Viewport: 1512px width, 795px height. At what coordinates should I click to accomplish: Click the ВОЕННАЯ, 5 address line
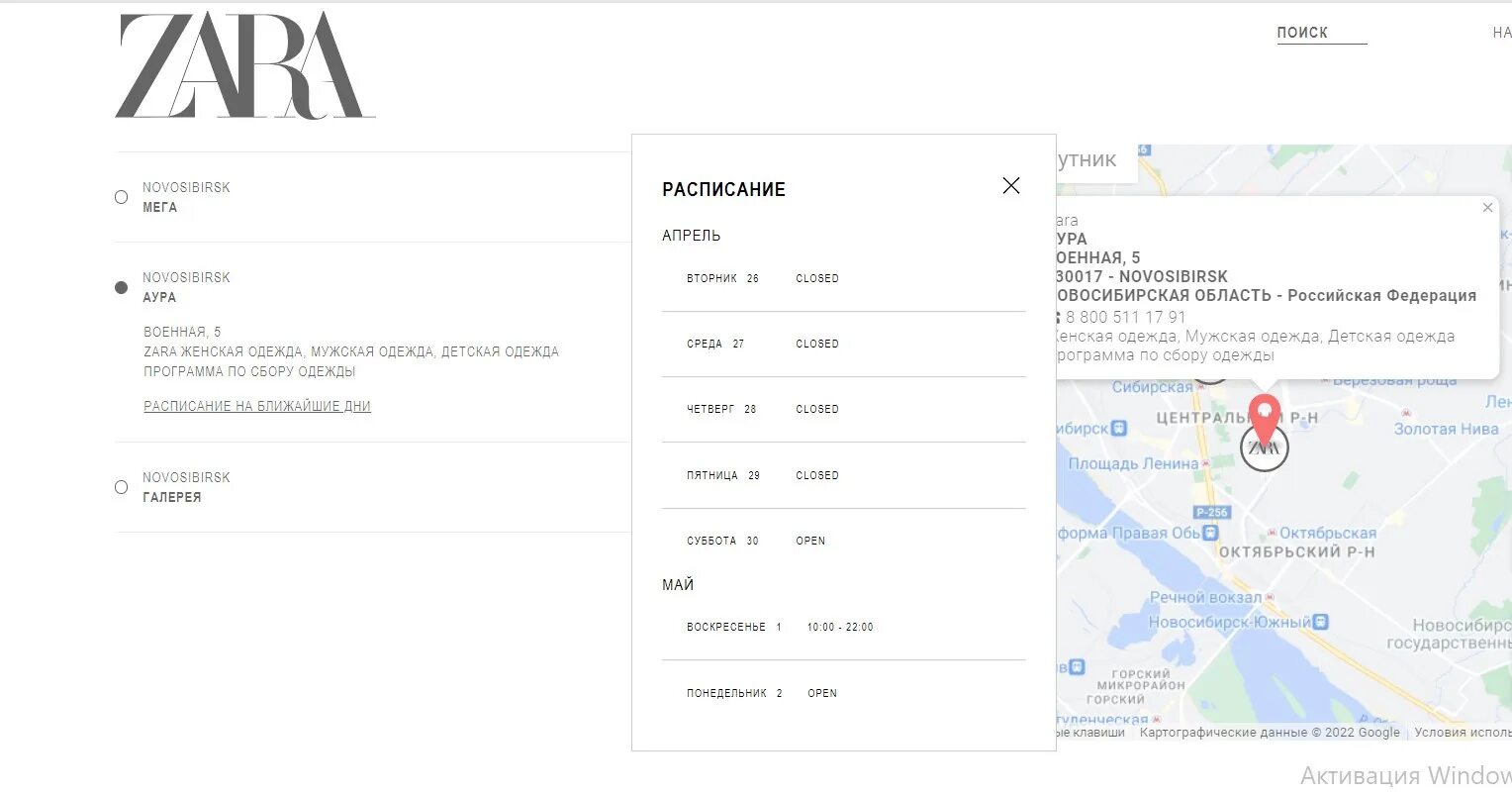182,332
